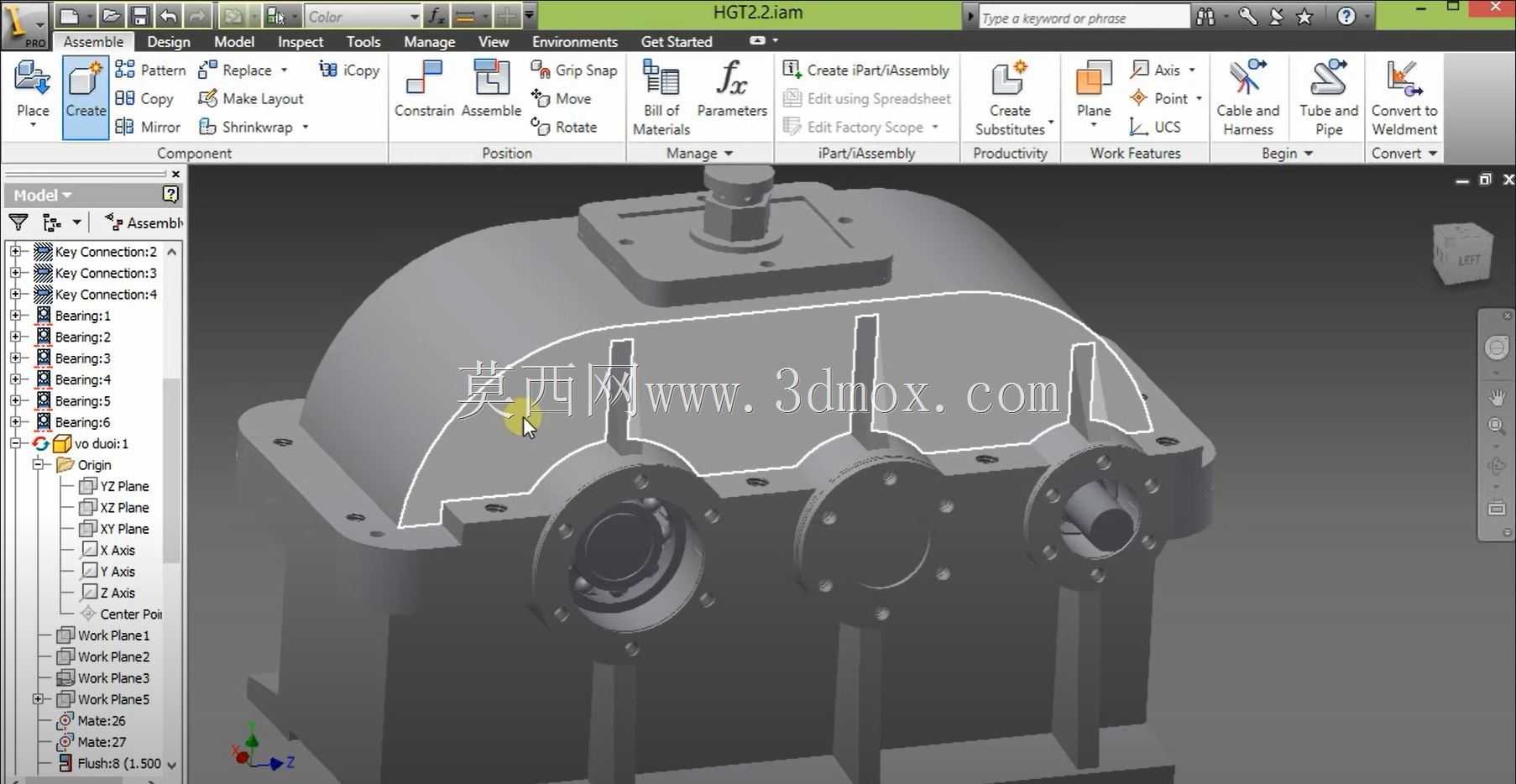Viewport: 1516px width, 784px height.
Task: Click the Assemble position tool
Action: coord(491,88)
